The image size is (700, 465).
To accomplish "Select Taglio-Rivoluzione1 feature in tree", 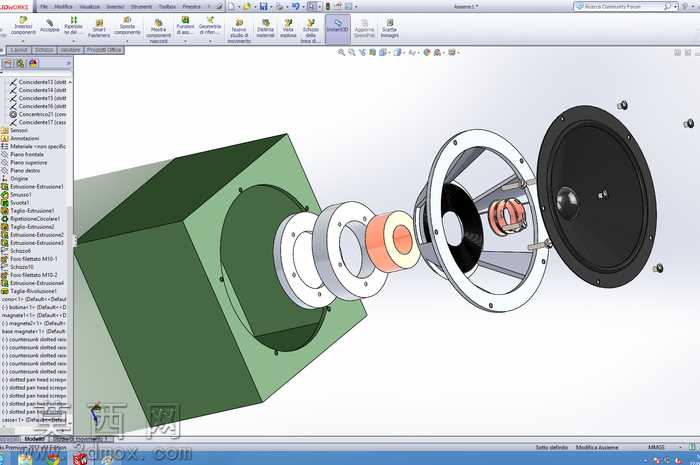I will tap(29, 291).
